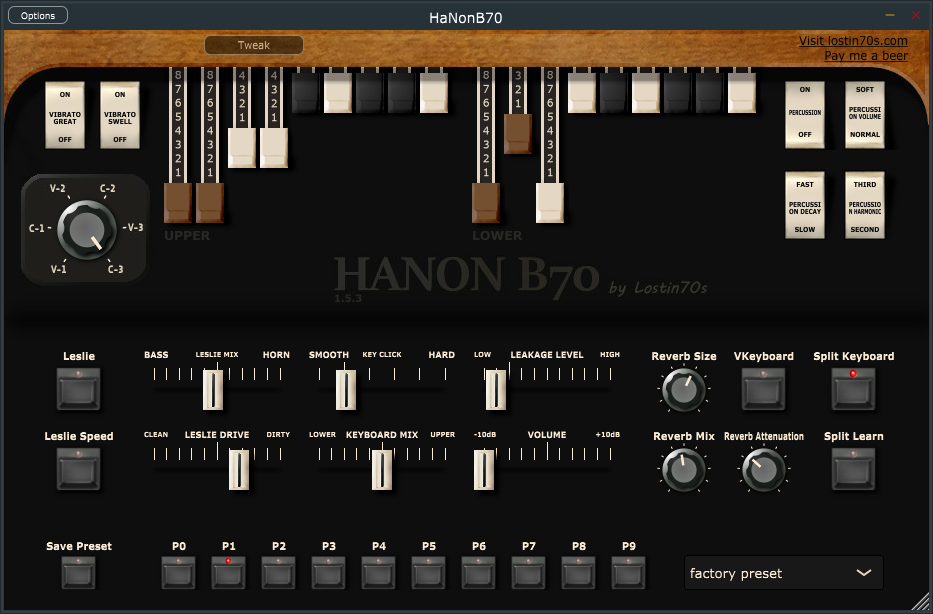
Task: Select preset P2 button
Action: 278,574
